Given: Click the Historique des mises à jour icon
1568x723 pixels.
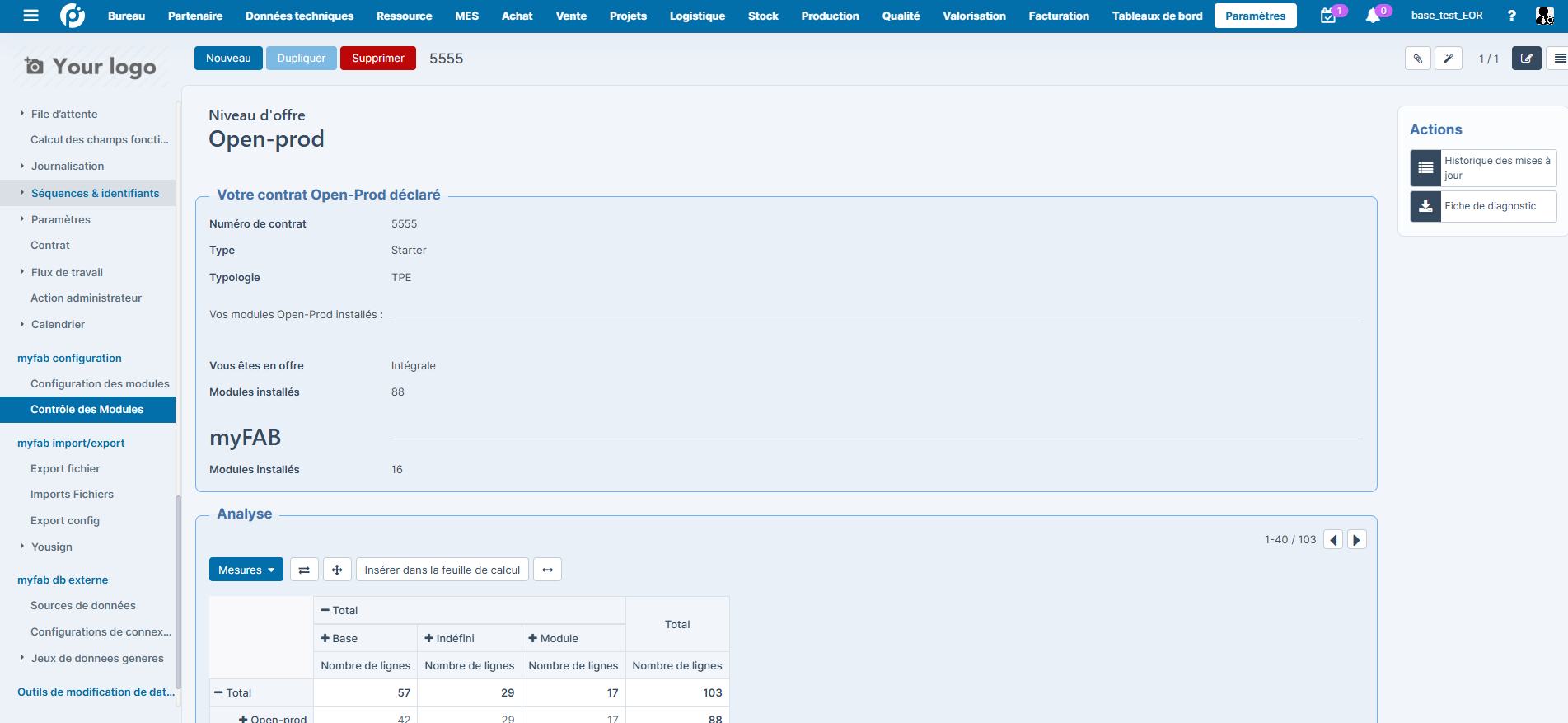Looking at the screenshot, I should coord(1425,168).
